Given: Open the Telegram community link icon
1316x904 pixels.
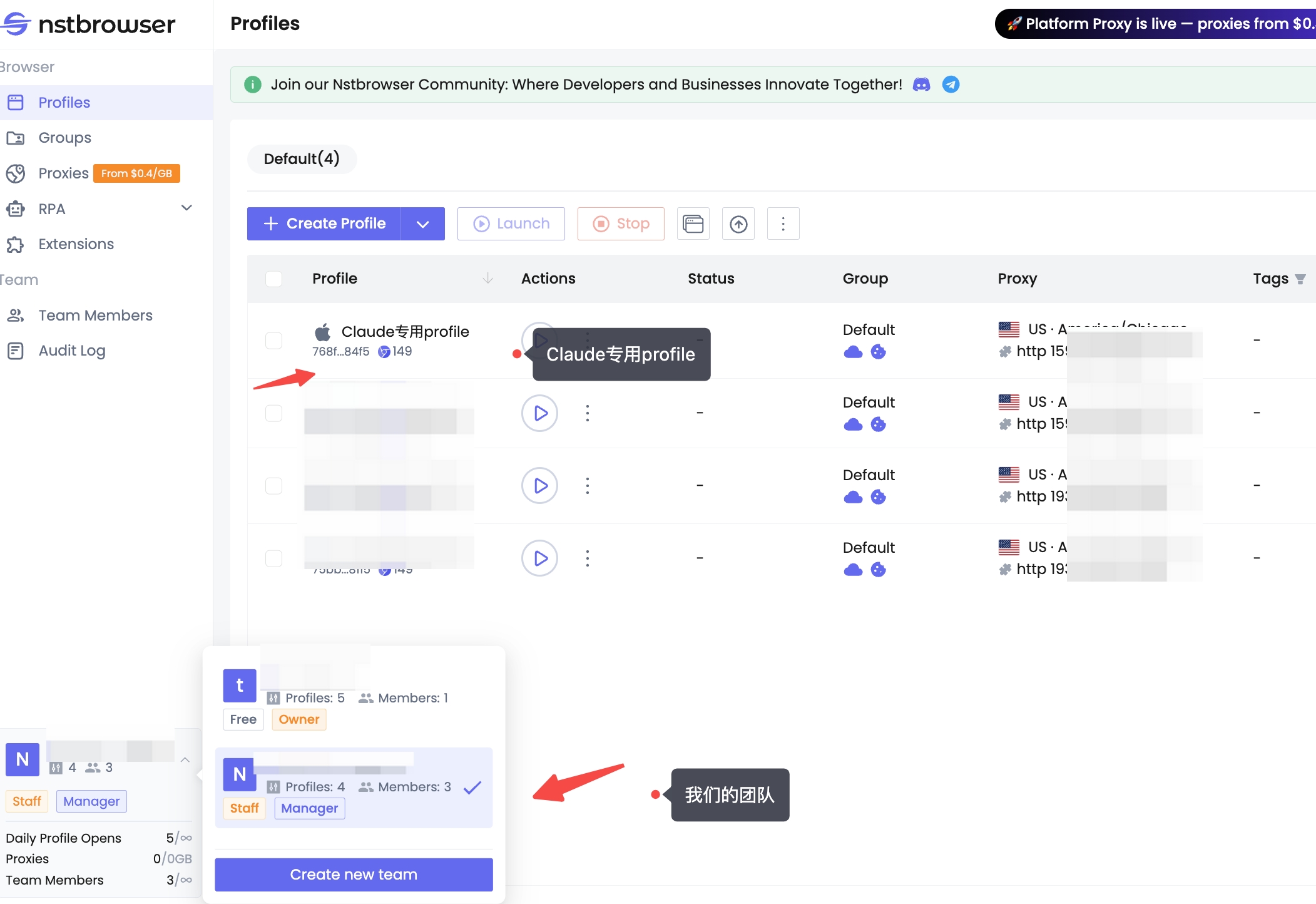Looking at the screenshot, I should pos(951,85).
